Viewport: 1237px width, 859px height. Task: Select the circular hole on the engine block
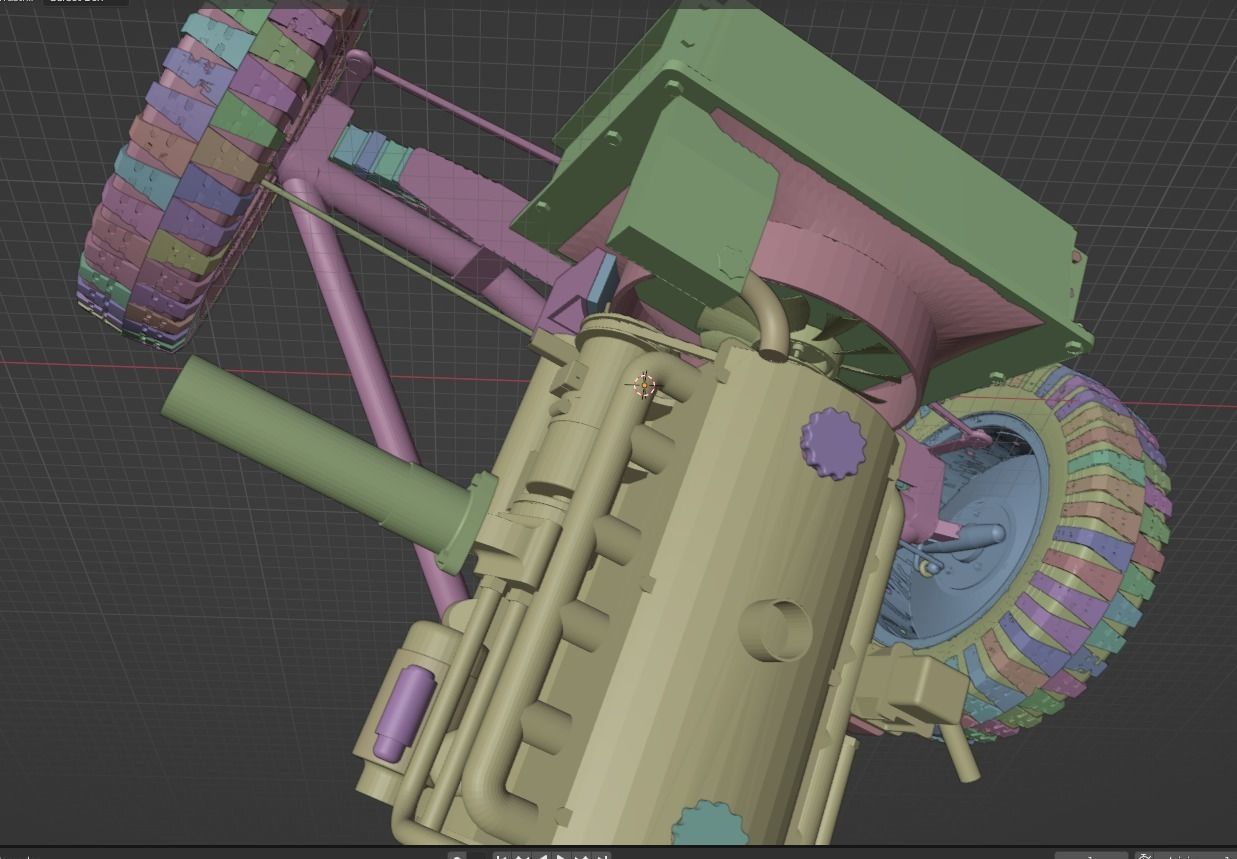coord(775,630)
